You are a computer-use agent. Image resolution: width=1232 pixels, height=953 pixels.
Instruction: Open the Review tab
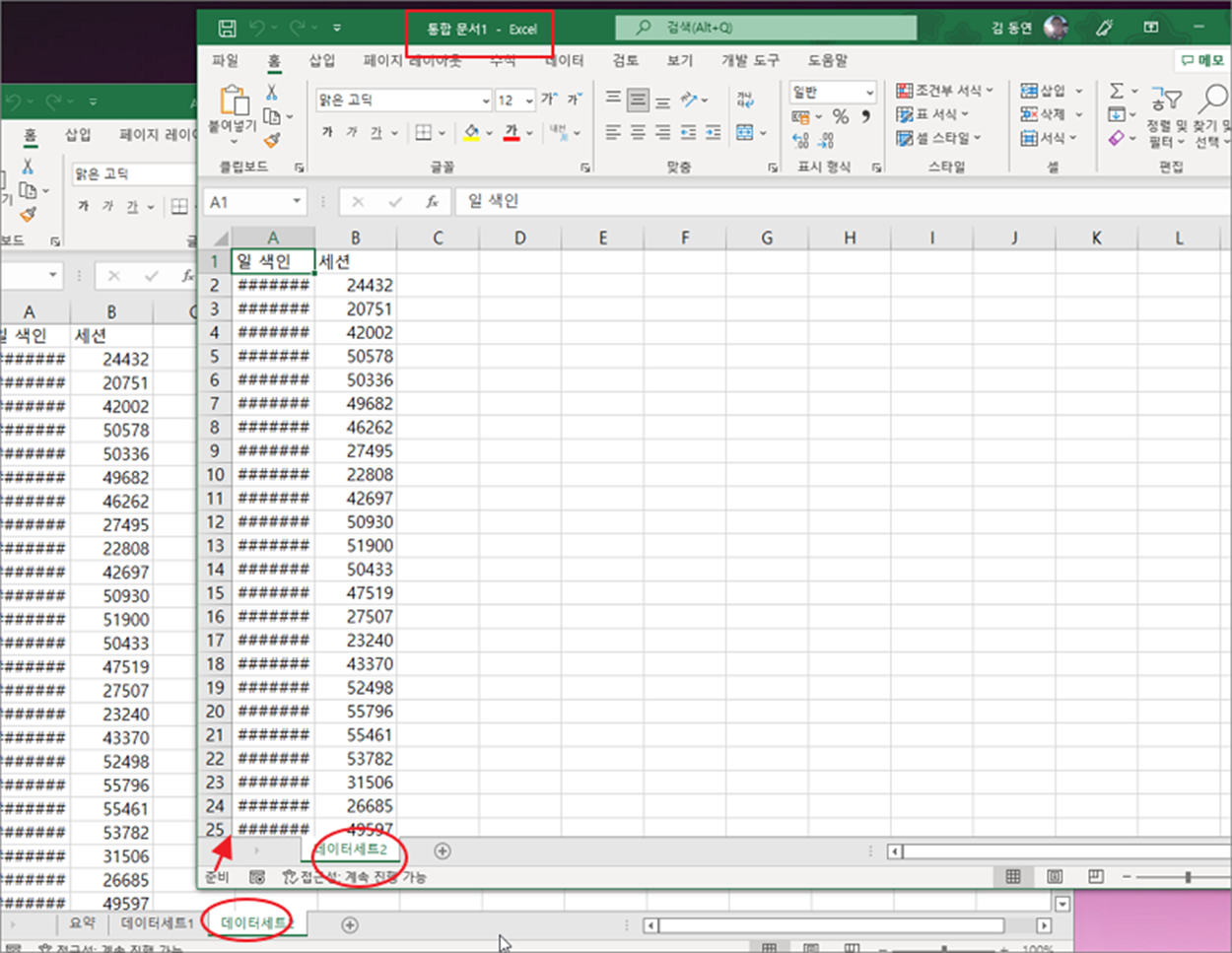point(626,60)
